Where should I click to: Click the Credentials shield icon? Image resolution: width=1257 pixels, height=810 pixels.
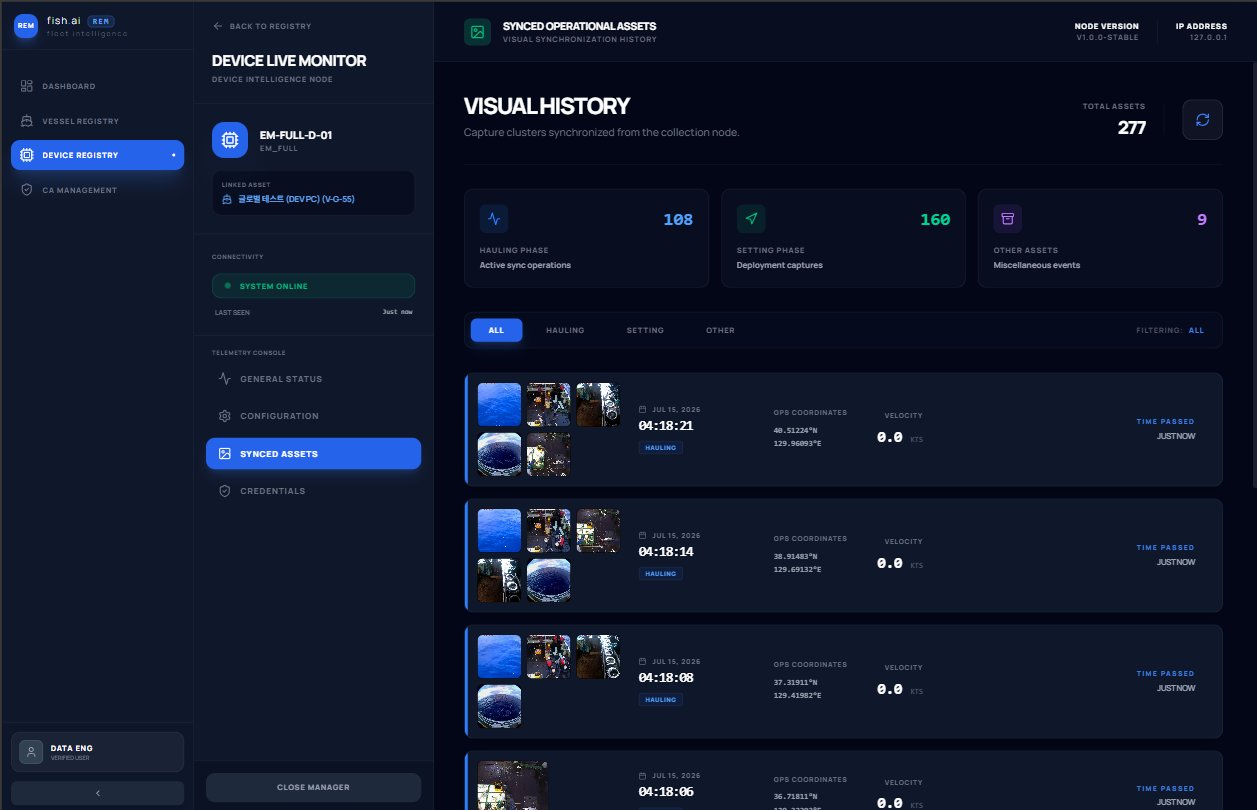225,491
